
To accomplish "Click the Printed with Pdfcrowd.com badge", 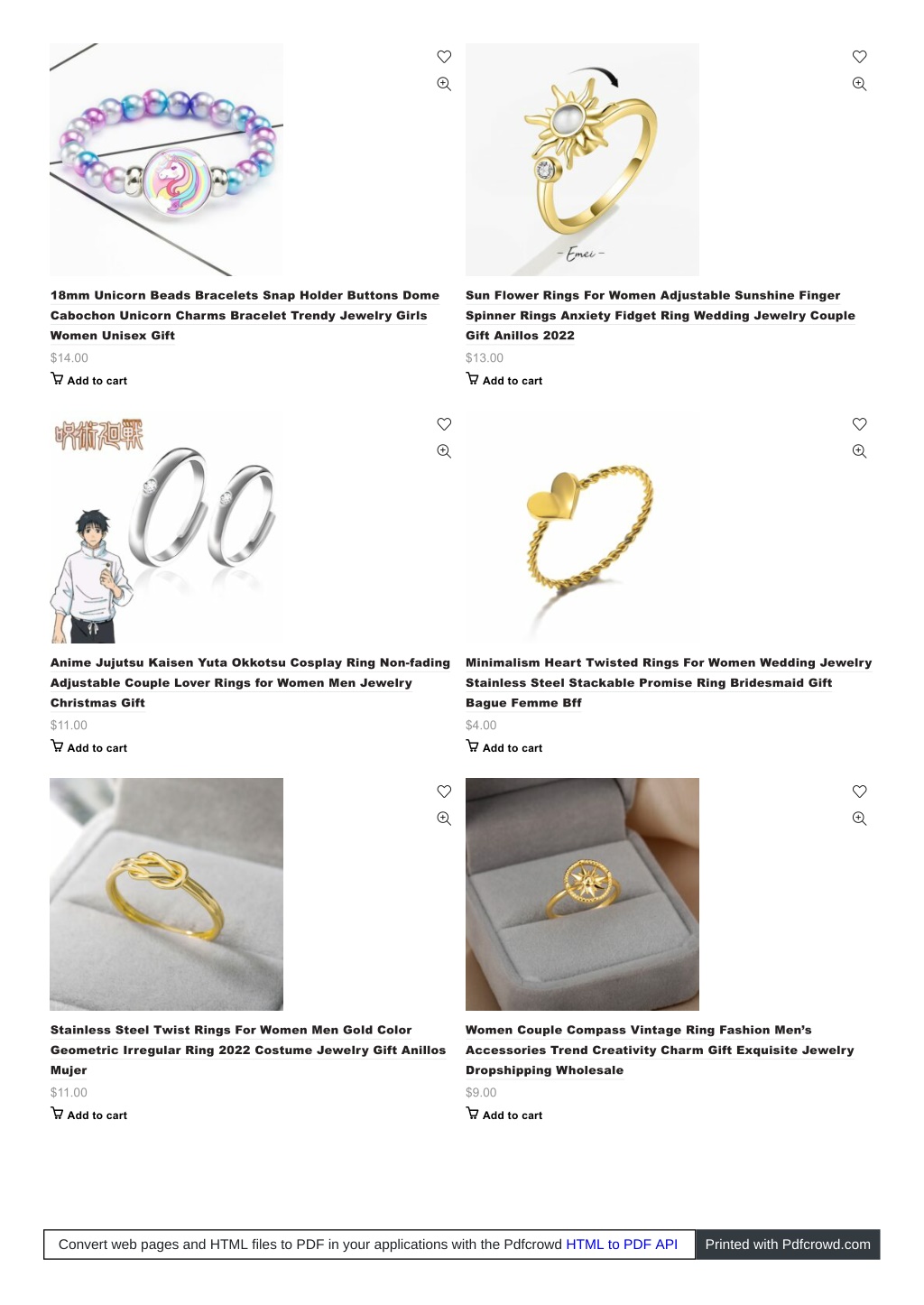I will tap(788, 1244).
